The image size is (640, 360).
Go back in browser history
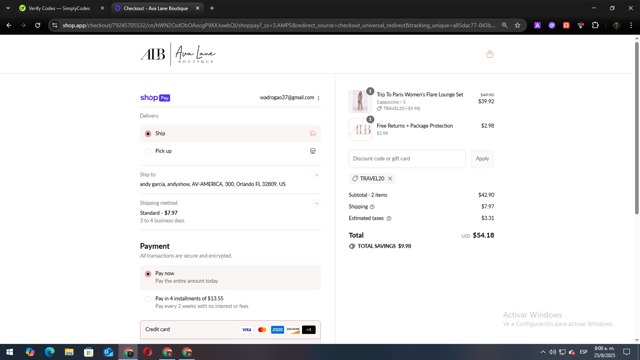coord(9,25)
